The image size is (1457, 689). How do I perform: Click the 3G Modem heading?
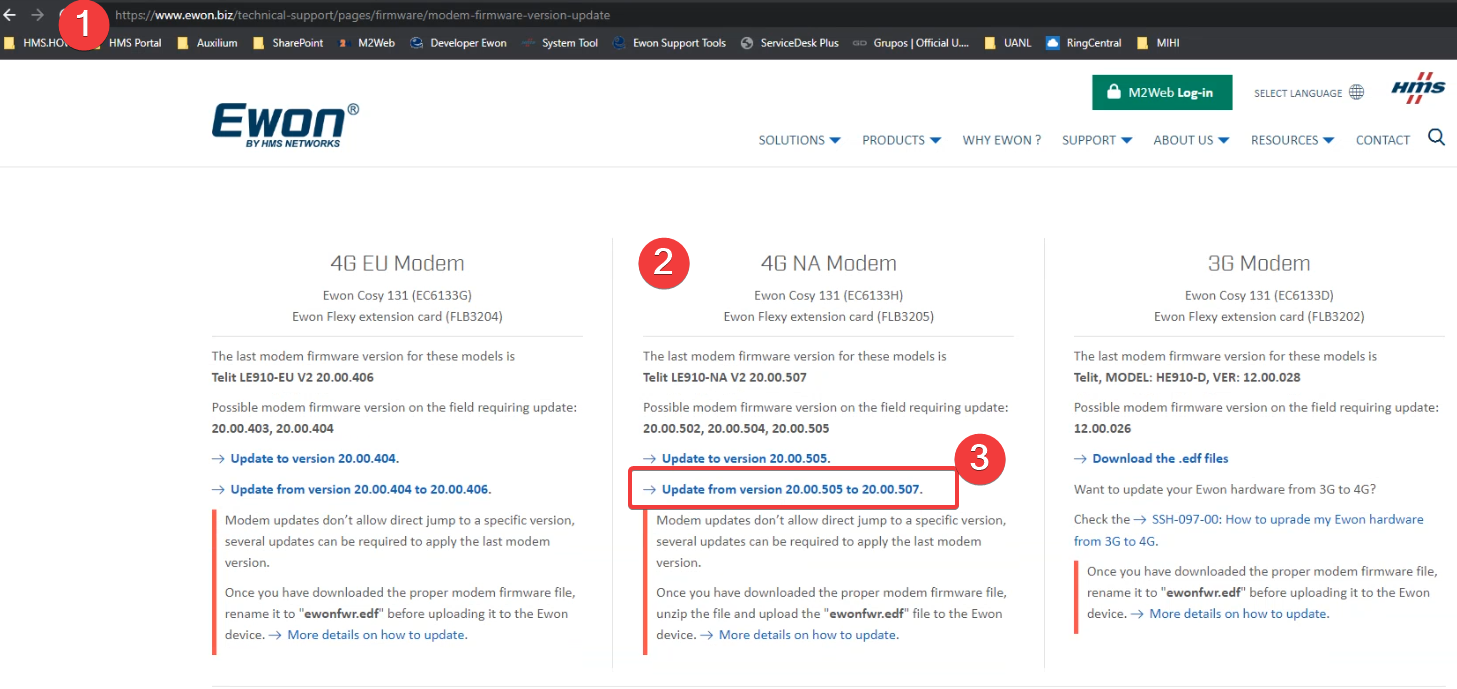coord(1259,263)
